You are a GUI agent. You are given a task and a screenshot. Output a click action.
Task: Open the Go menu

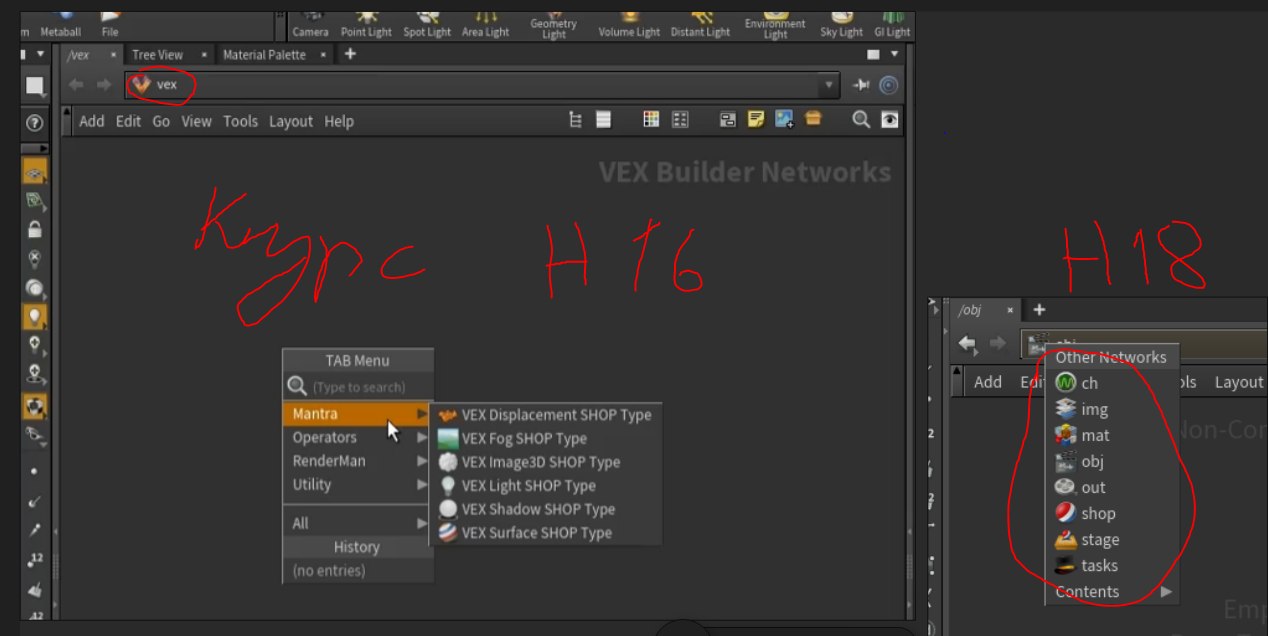pos(161,121)
